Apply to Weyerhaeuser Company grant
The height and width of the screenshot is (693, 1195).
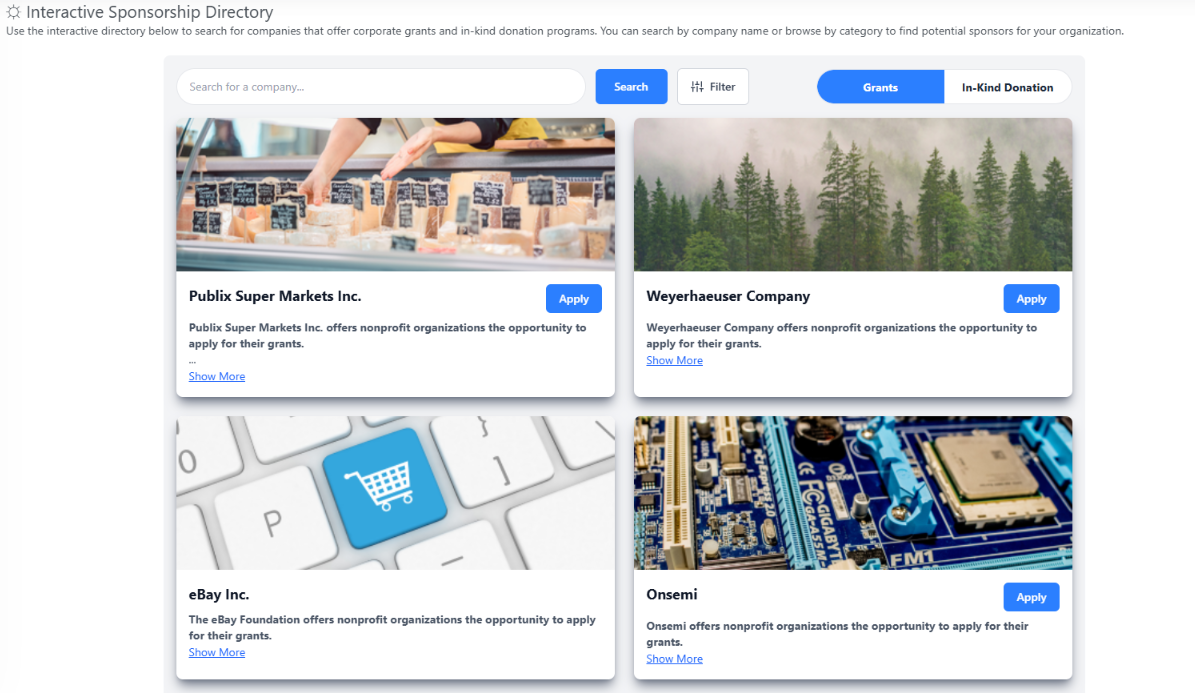[x=1031, y=299]
